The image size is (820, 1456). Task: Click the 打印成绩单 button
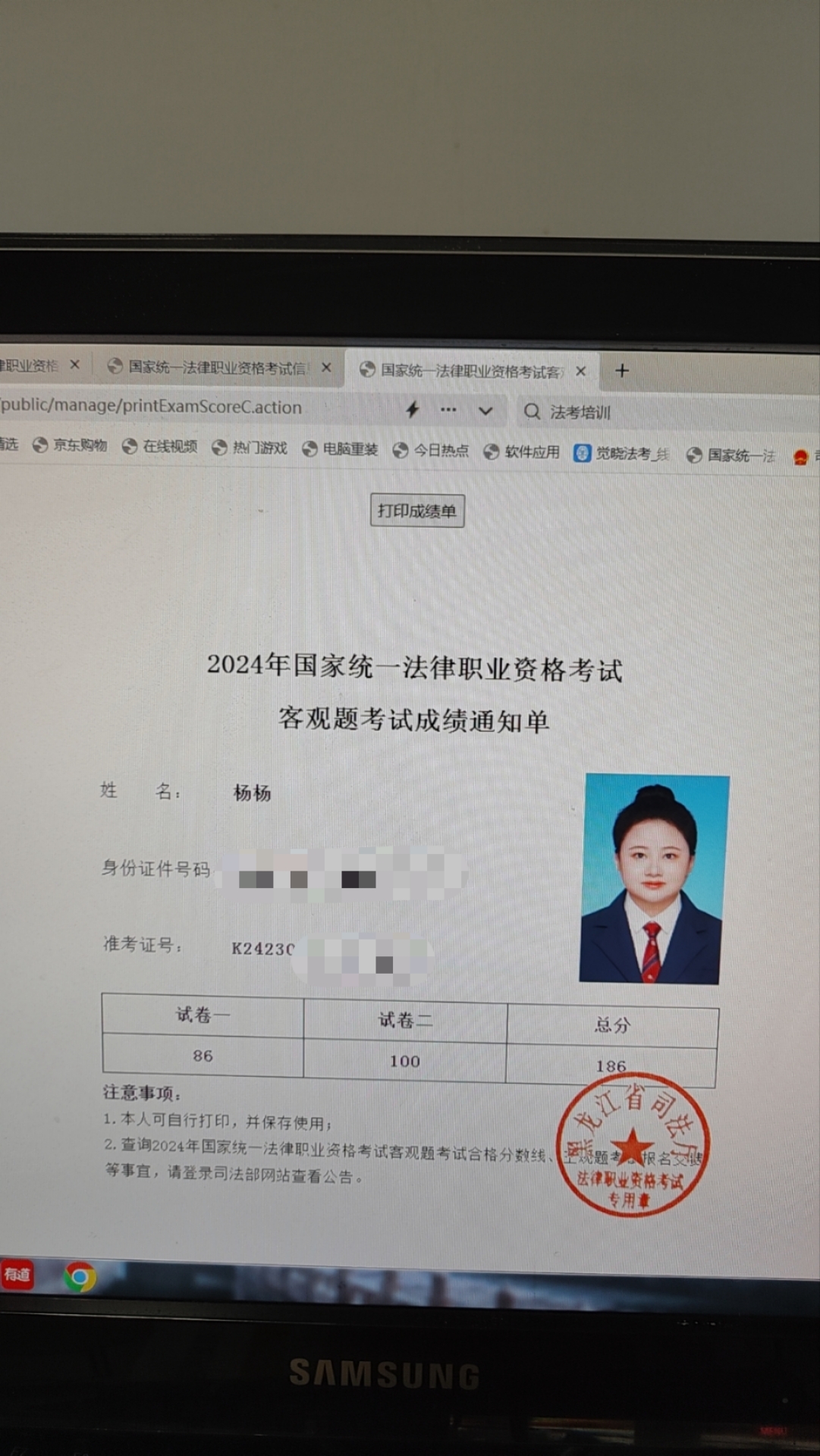tap(417, 510)
